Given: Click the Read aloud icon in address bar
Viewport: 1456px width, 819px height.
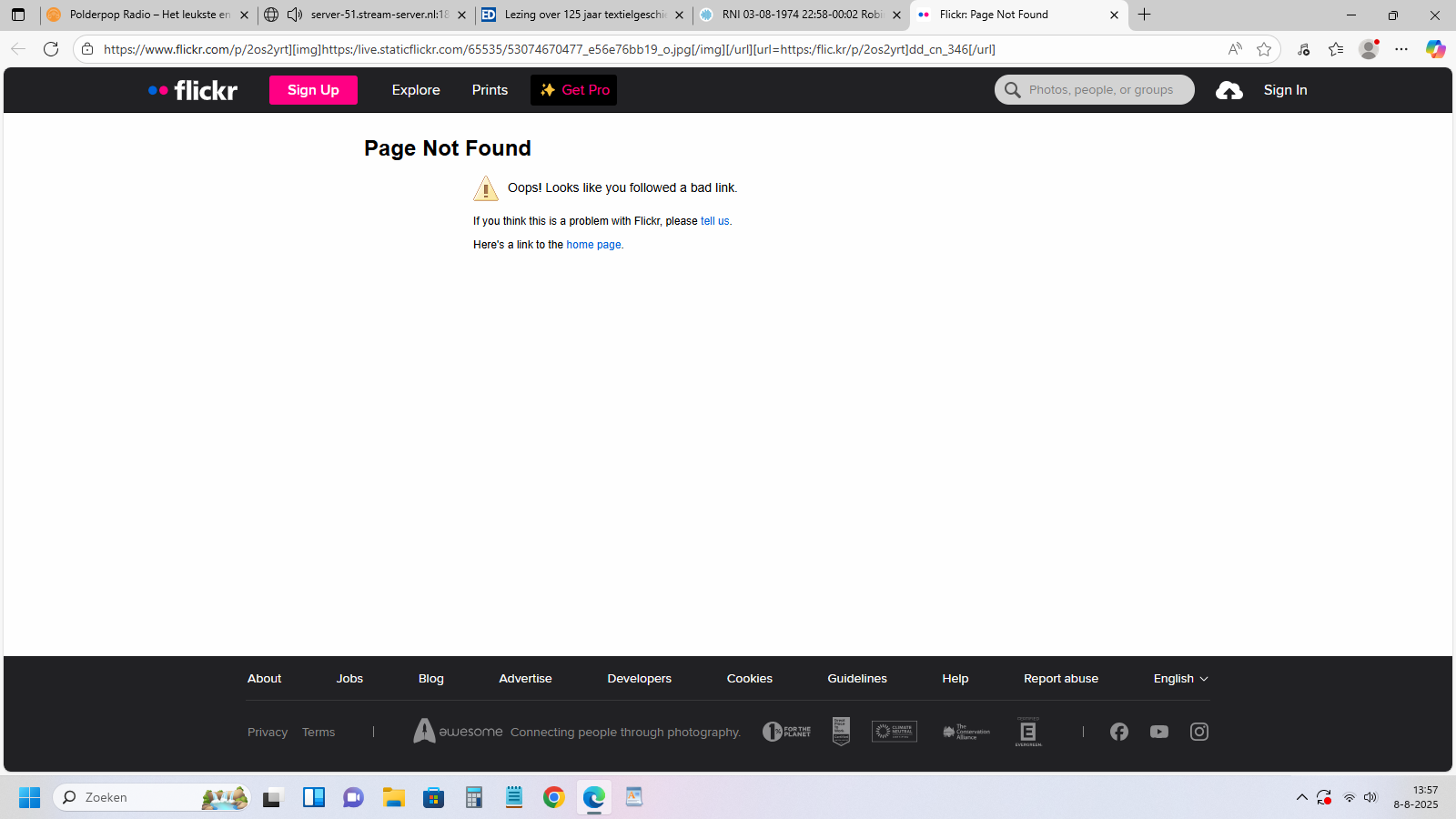Looking at the screenshot, I should click(x=1234, y=49).
